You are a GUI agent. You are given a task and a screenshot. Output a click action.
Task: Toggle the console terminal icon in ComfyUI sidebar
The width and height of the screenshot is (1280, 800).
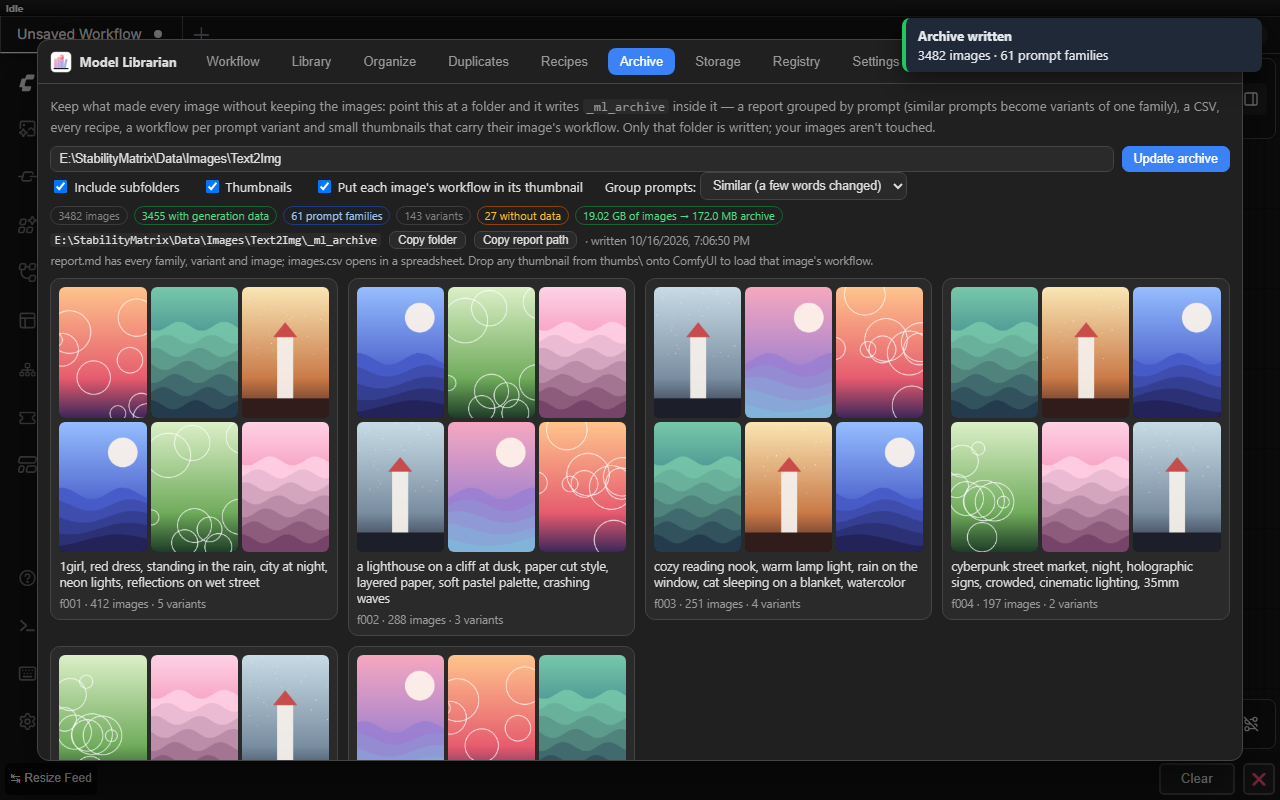[27, 625]
